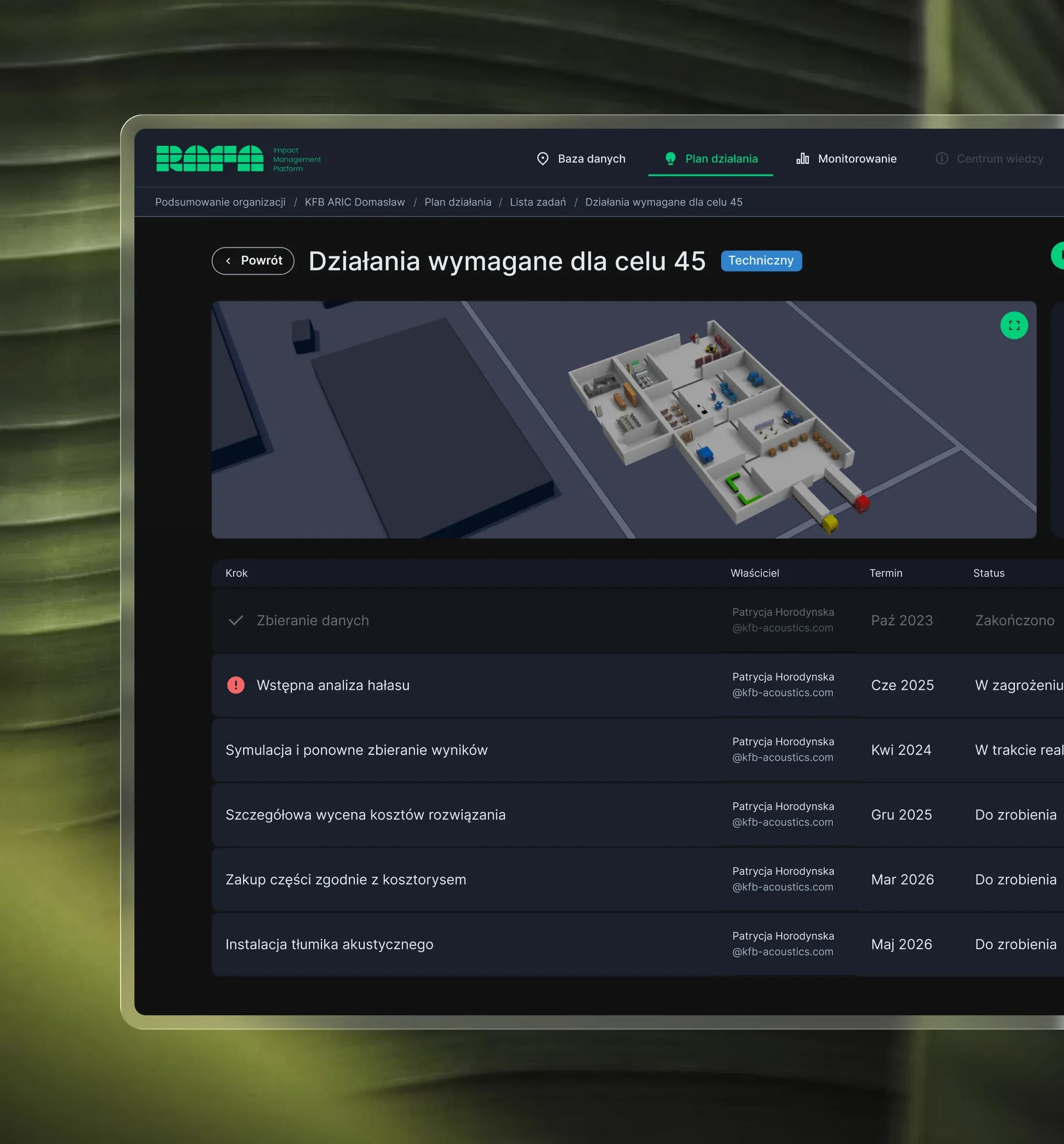This screenshot has height=1144, width=1064.
Task: Click the info icon beside Centrum wiedzy
Action: pos(941,158)
